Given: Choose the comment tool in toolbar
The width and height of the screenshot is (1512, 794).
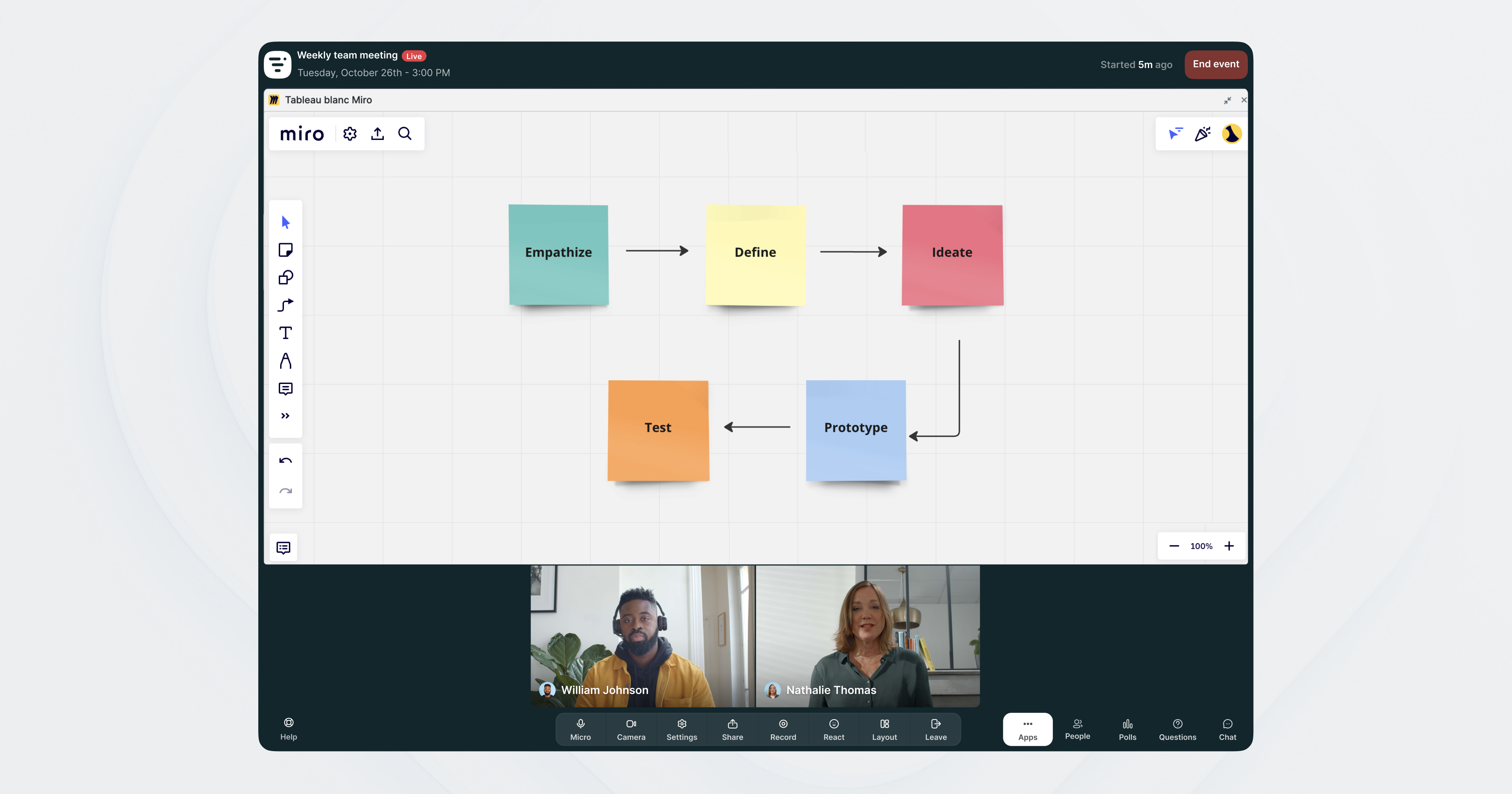Looking at the screenshot, I should 285,389.
